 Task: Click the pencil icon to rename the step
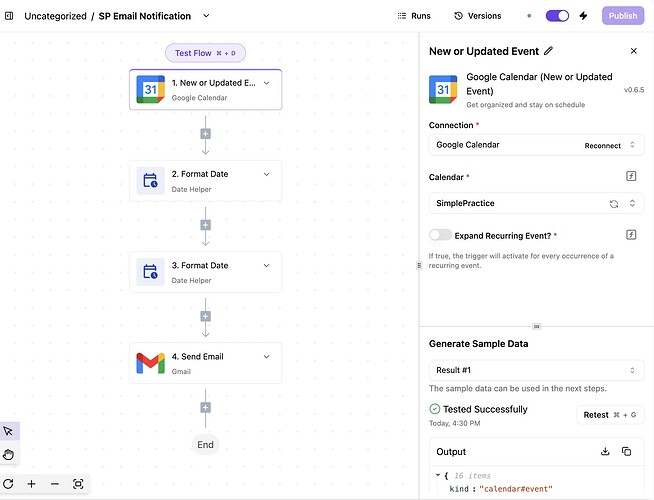click(548, 51)
